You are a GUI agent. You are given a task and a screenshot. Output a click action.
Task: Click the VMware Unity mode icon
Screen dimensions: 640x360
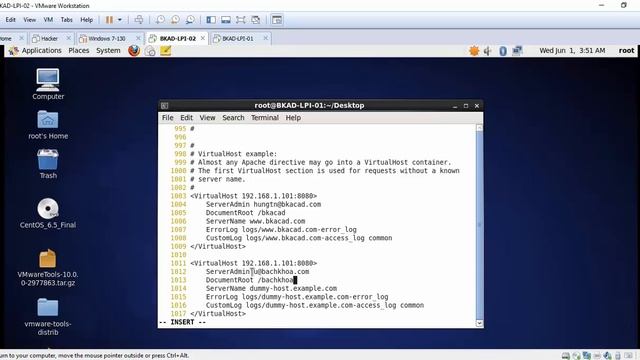[x=256, y=20]
